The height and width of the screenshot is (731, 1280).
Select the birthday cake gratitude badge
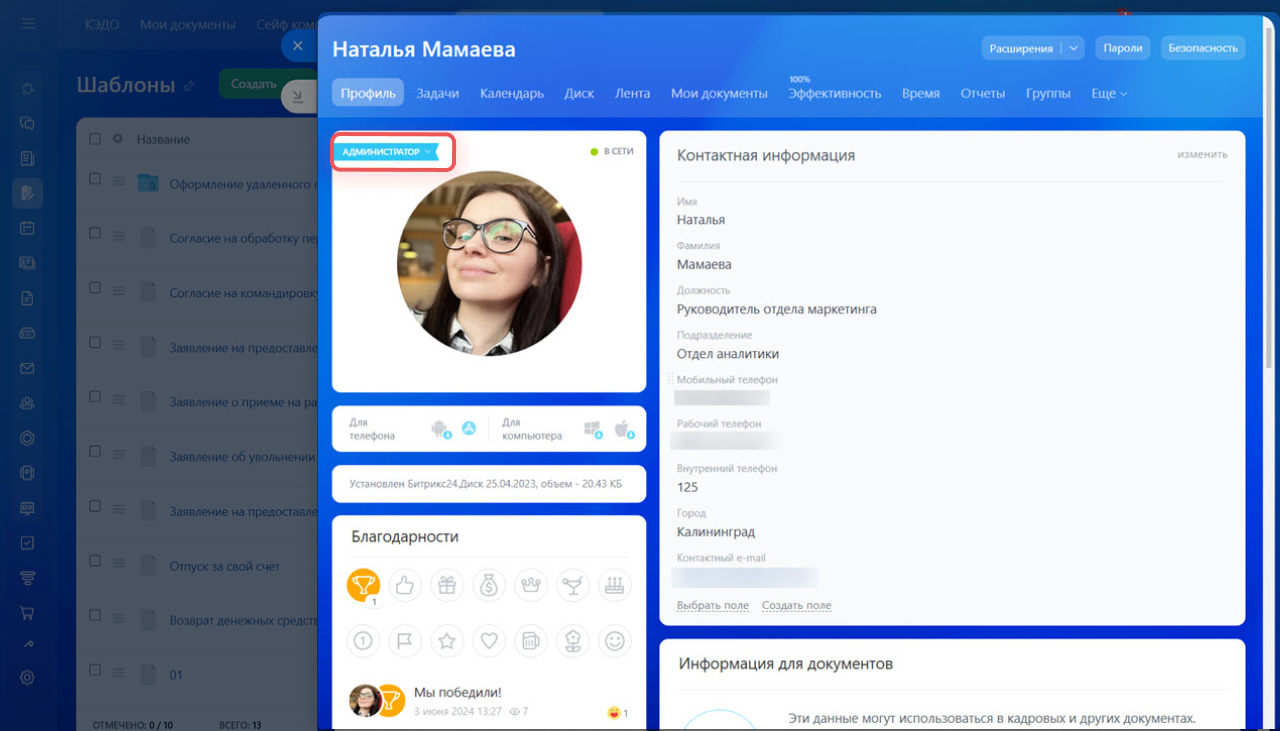615,585
